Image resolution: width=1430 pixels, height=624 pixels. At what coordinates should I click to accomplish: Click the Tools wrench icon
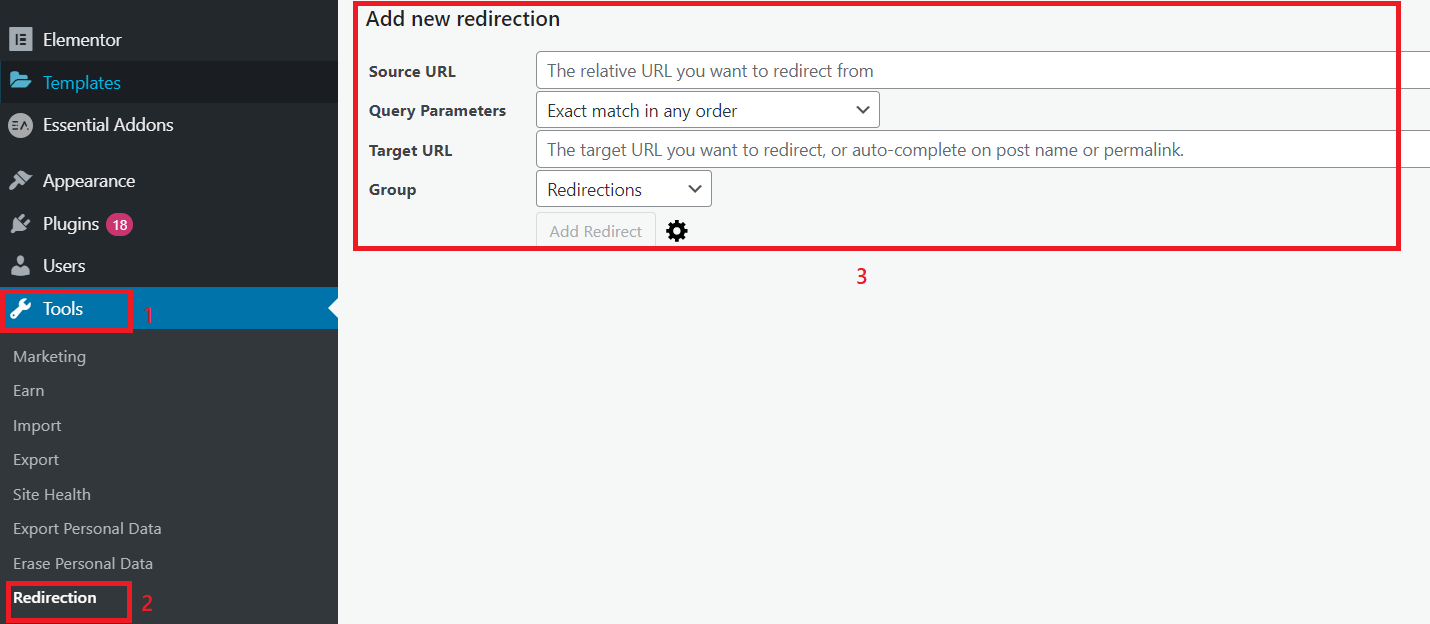[20, 309]
